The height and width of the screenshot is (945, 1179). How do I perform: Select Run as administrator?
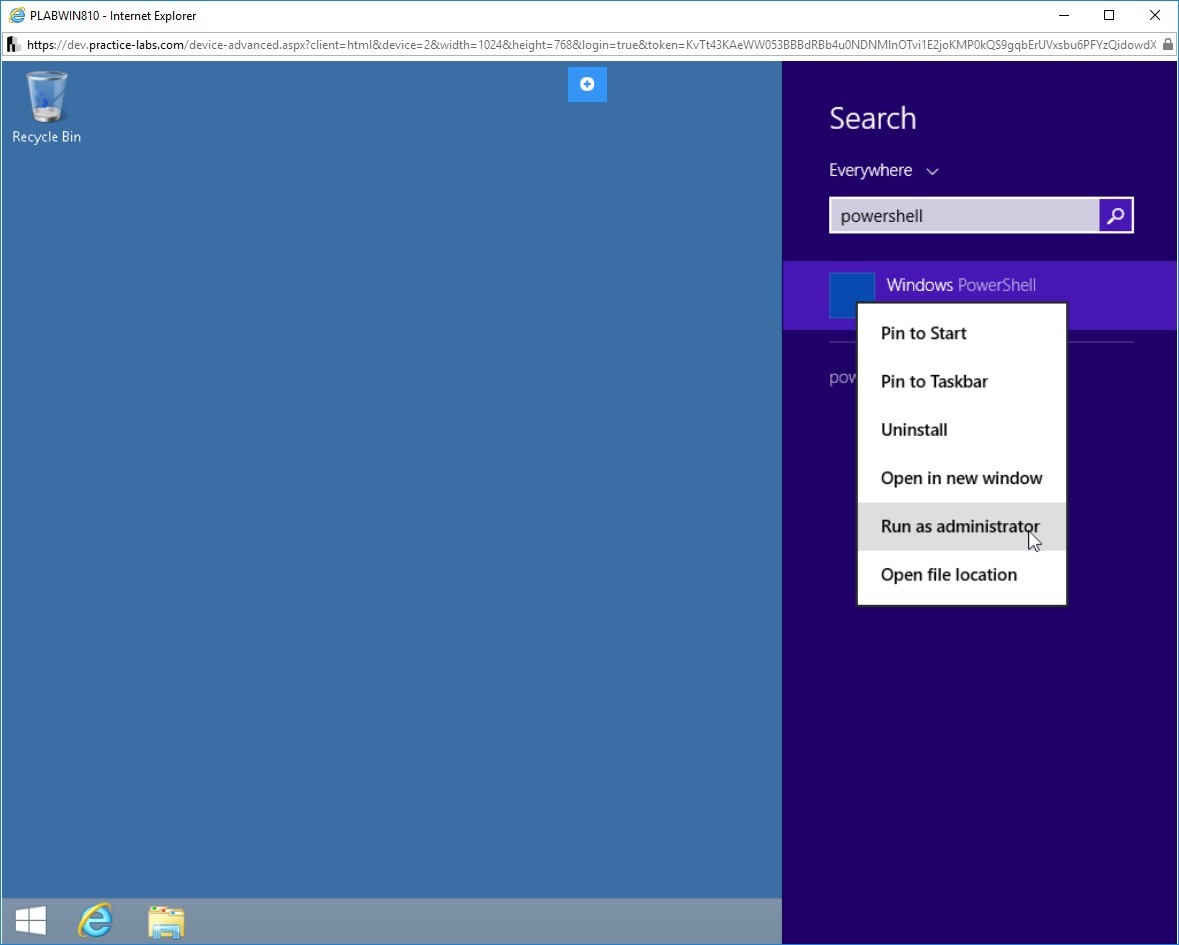click(x=962, y=526)
